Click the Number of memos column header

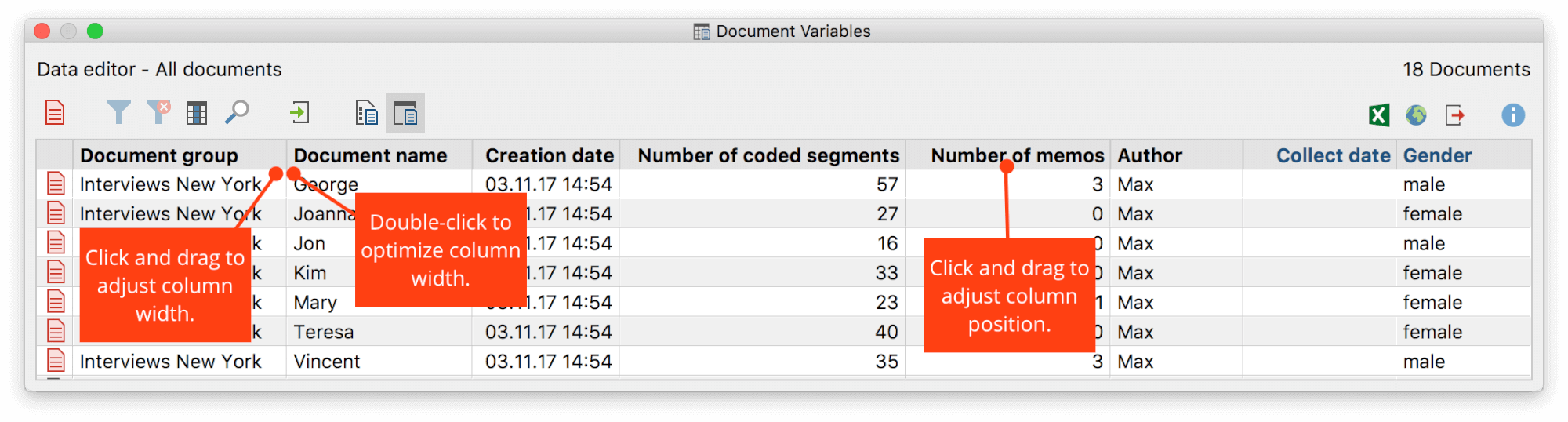[x=1008, y=155]
